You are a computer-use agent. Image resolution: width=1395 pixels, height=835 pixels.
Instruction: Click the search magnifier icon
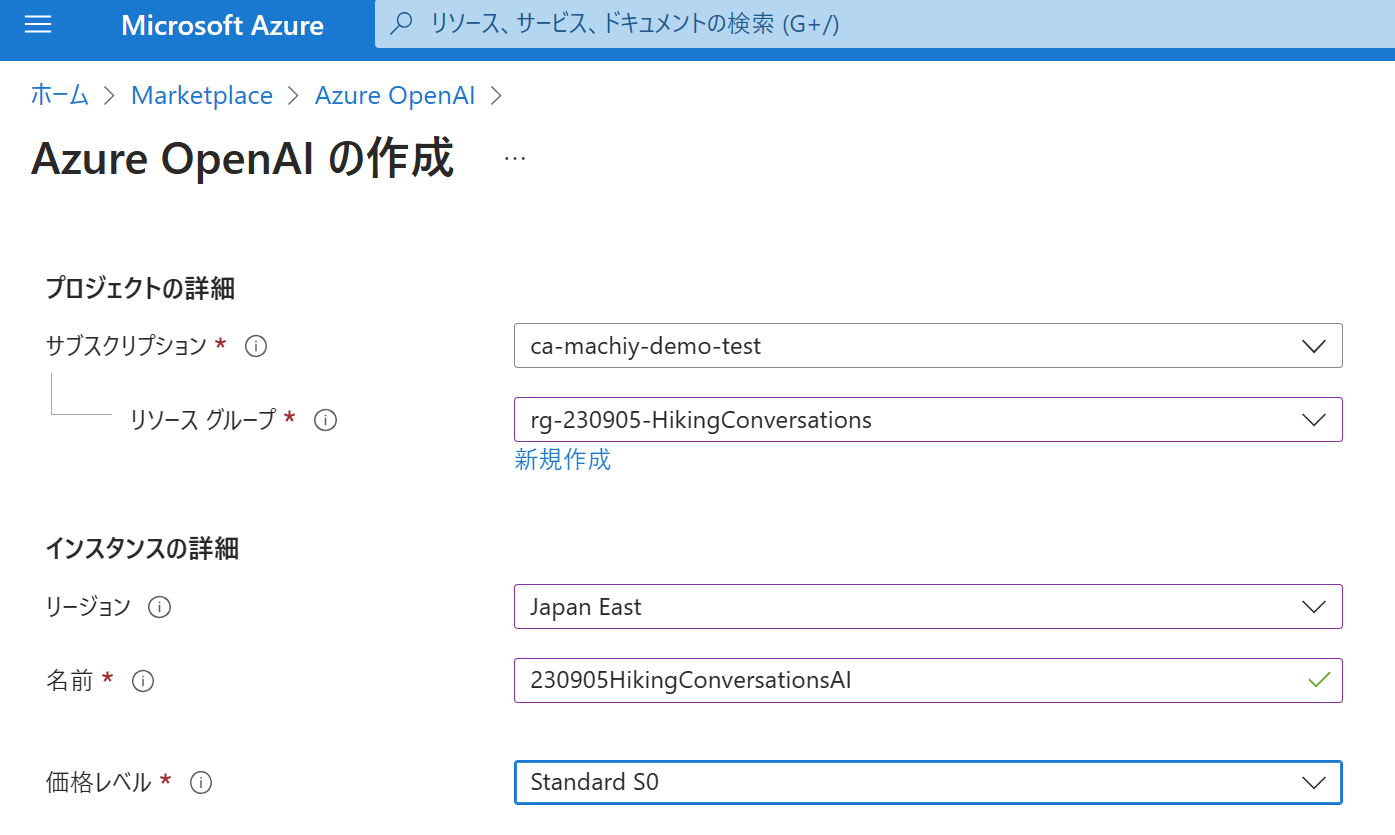click(x=401, y=24)
